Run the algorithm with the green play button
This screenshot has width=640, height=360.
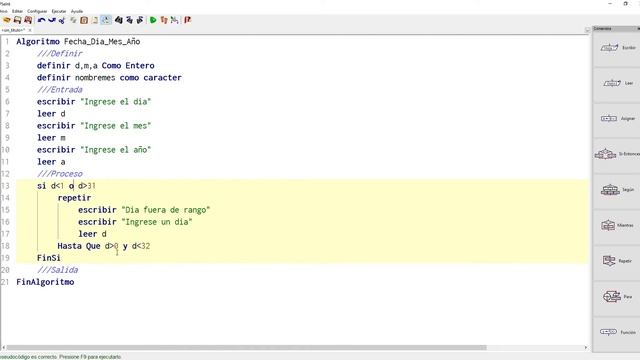[153, 20]
